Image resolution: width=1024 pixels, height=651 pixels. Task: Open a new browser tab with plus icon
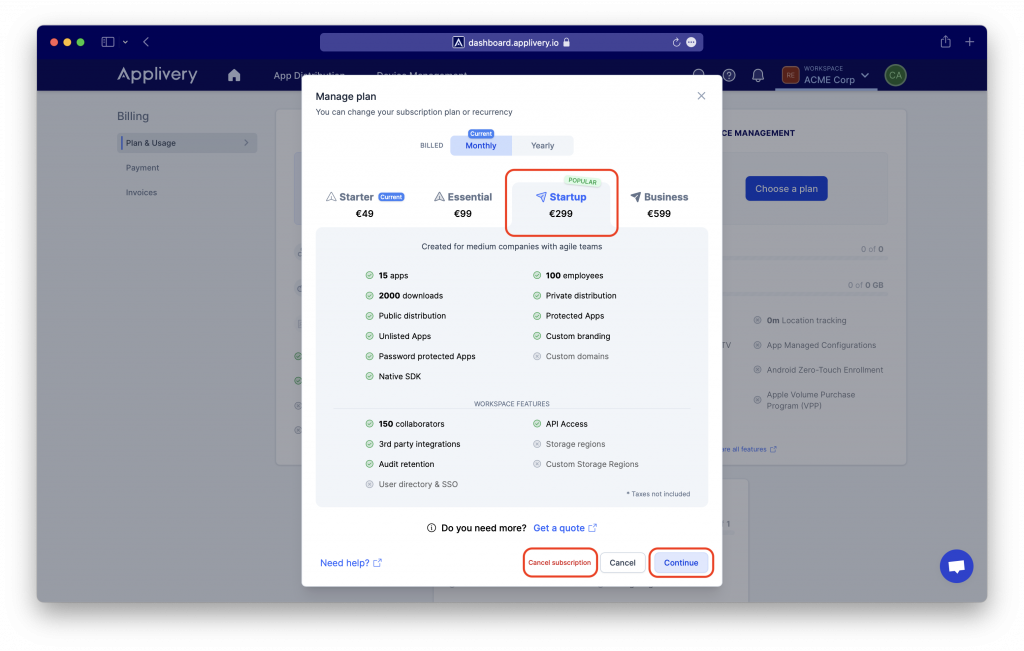pos(970,42)
